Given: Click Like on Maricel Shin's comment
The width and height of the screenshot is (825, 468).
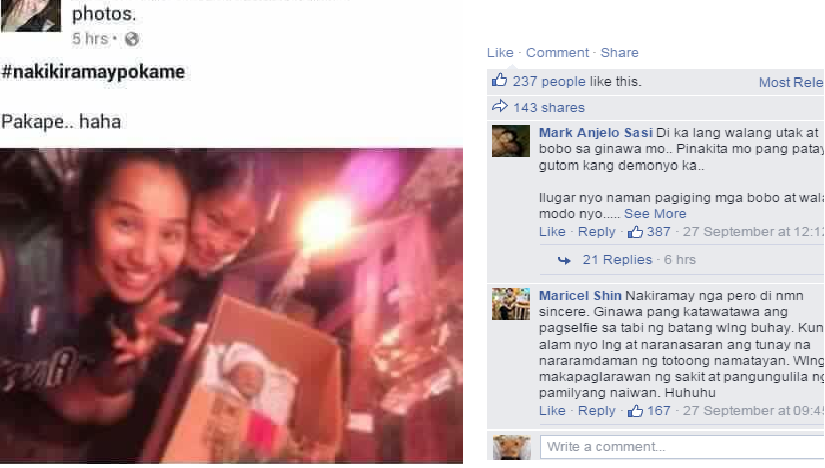Looking at the screenshot, I should tap(552, 411).
